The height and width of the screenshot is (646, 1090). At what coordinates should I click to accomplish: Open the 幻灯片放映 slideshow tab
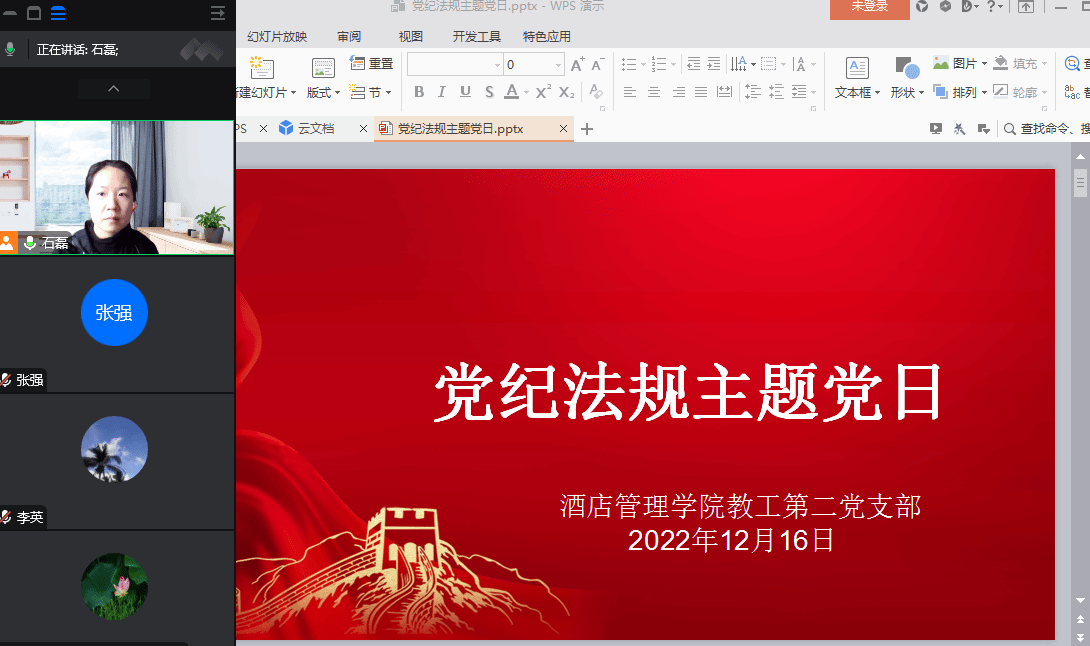point(277,37)
